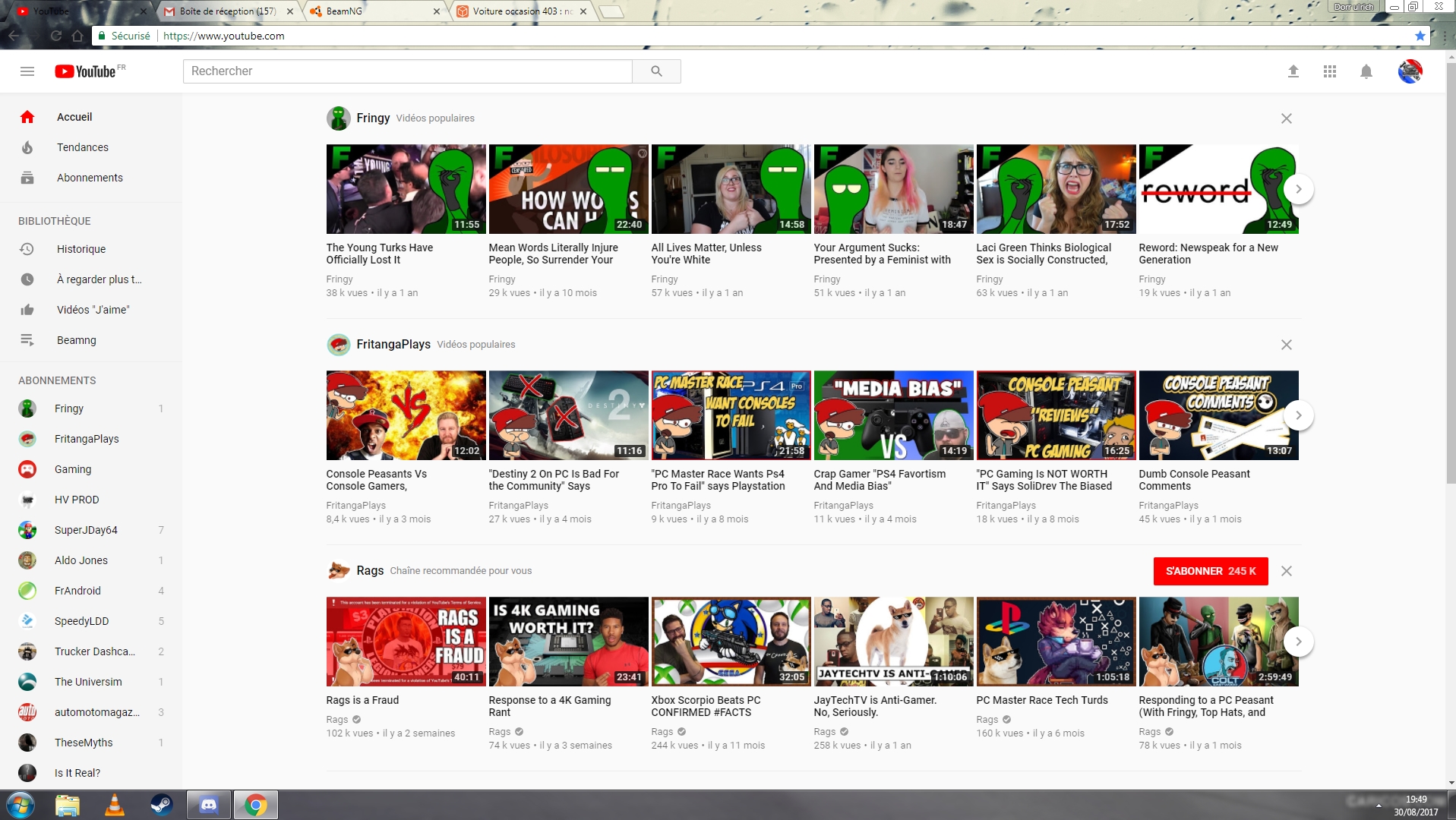1456x820 pixels.
Task: Open Vidéos "J'aime" playlist
Action: click(91, 310)
